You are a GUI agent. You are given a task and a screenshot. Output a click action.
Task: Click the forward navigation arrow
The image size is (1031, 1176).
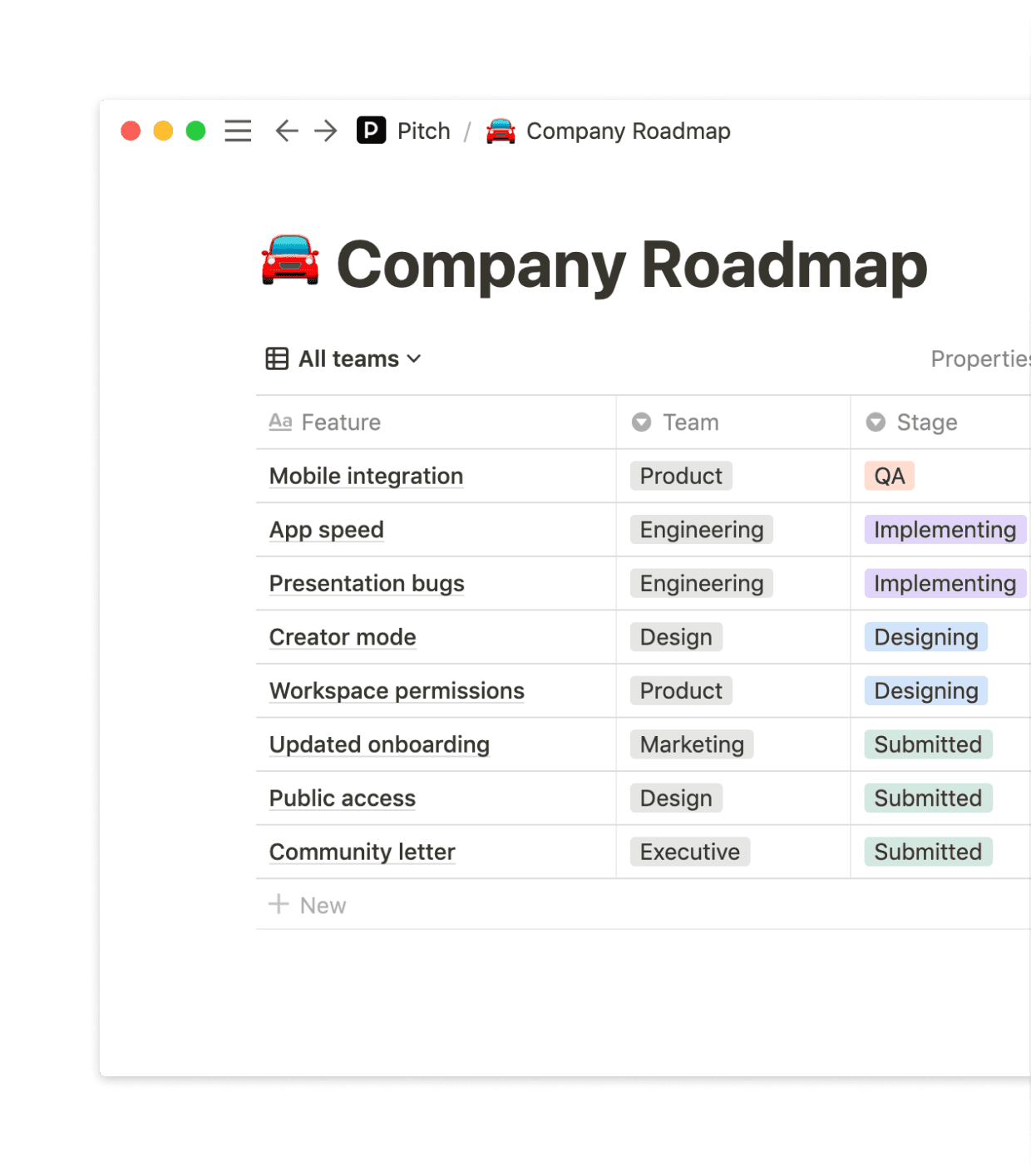(325, 131)
